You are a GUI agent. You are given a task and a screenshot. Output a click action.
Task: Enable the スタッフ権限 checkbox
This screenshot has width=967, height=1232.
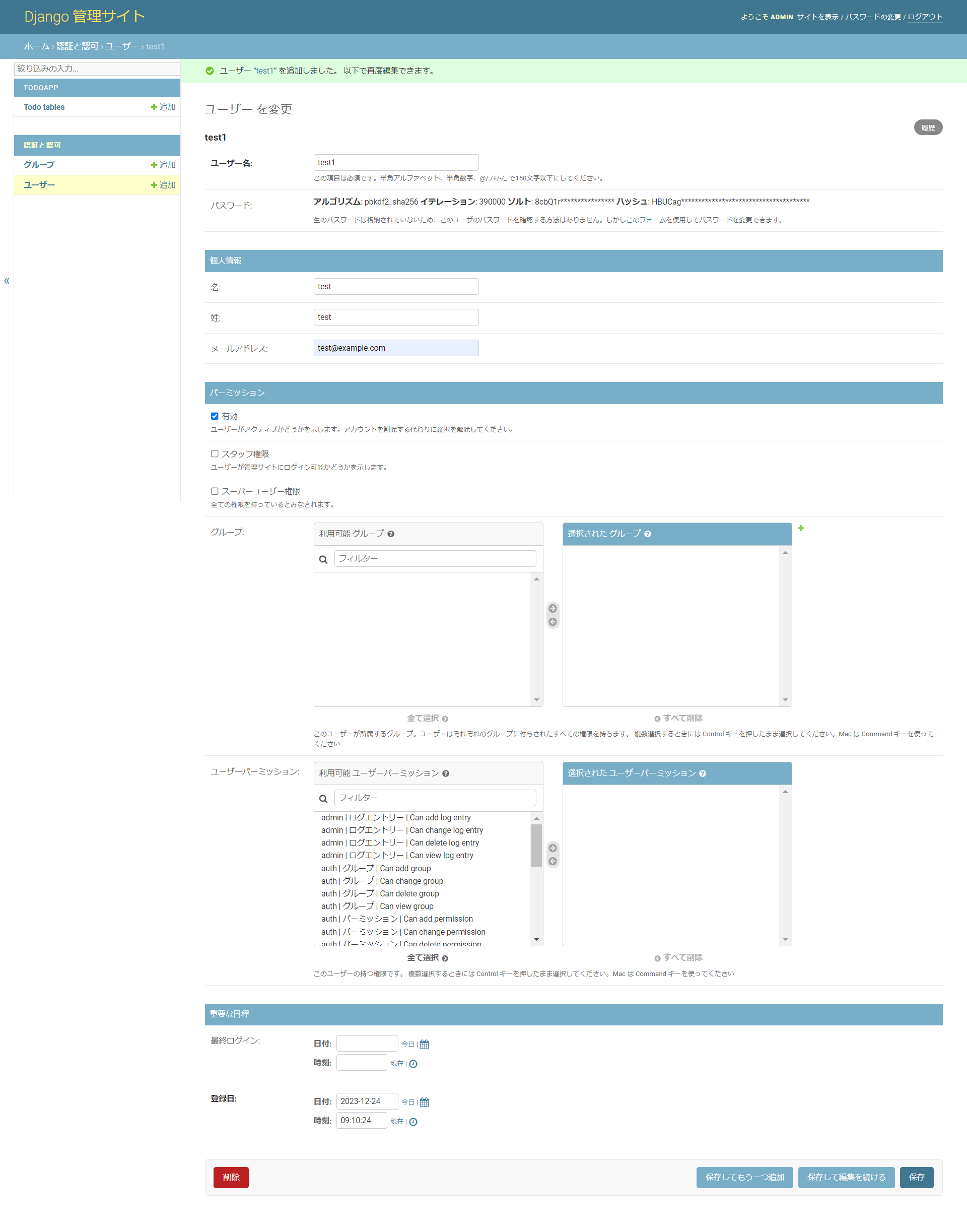pyautogui.click(x=215, y=453)
